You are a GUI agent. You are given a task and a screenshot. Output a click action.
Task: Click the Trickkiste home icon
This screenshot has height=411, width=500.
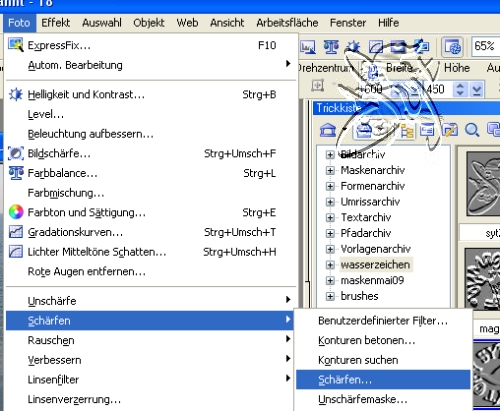pos(328,130)
